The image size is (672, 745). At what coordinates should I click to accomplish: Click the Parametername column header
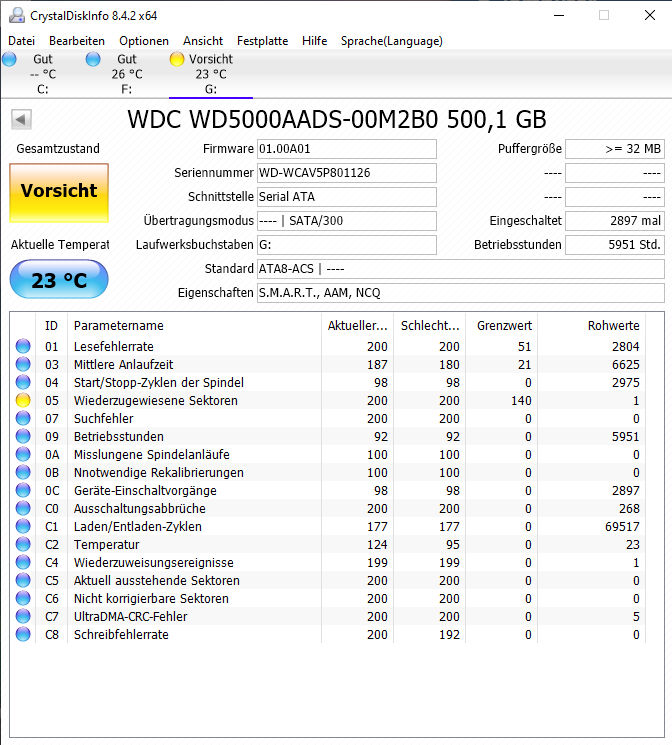[x=194, y=325]
